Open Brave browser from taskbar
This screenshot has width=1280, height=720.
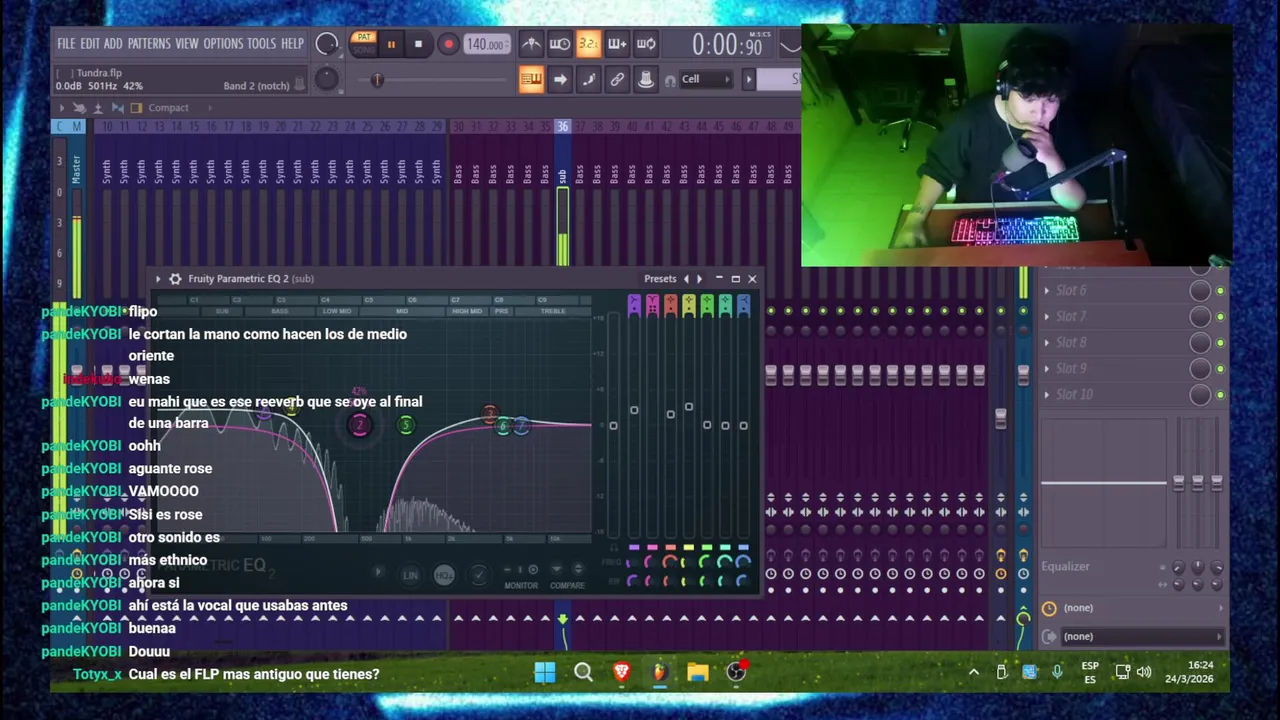coord(621,672)
